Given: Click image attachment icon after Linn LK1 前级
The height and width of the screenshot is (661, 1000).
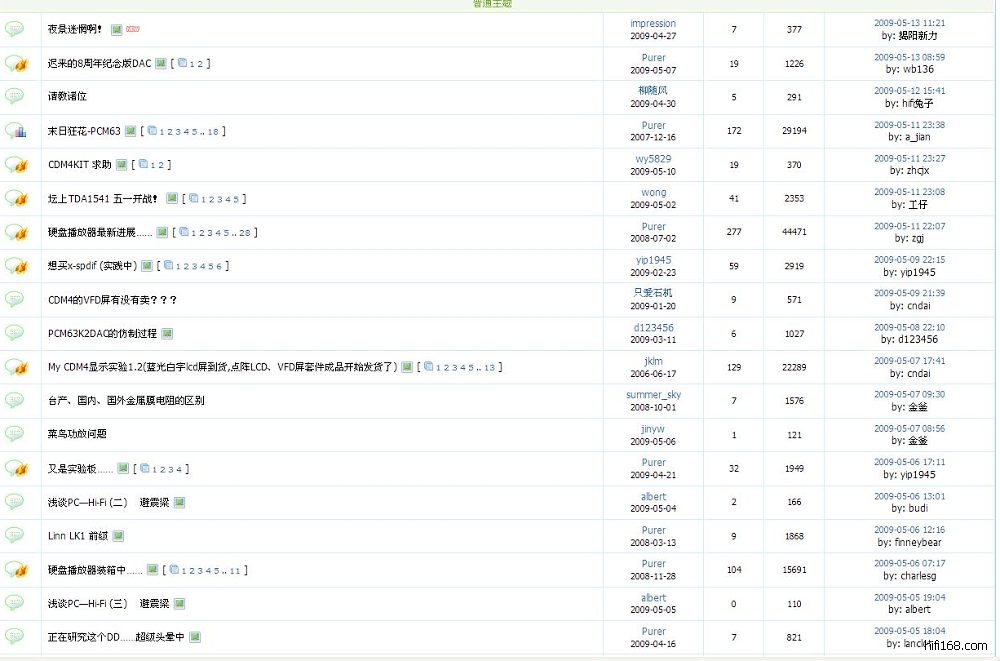Looking at the screenshot, I should (x=118, y=536).
